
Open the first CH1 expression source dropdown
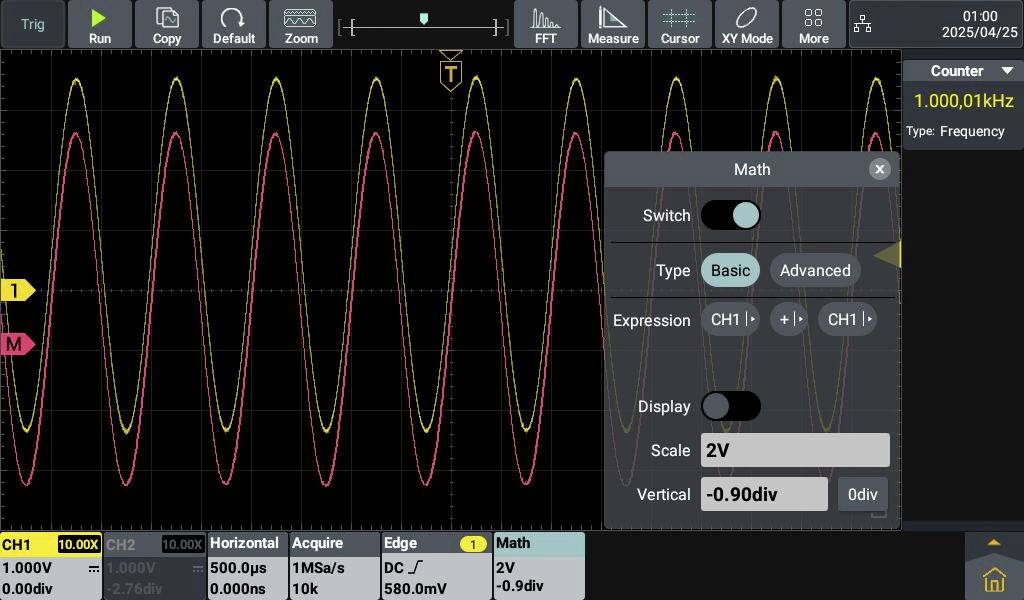click(x=731, y=319)
